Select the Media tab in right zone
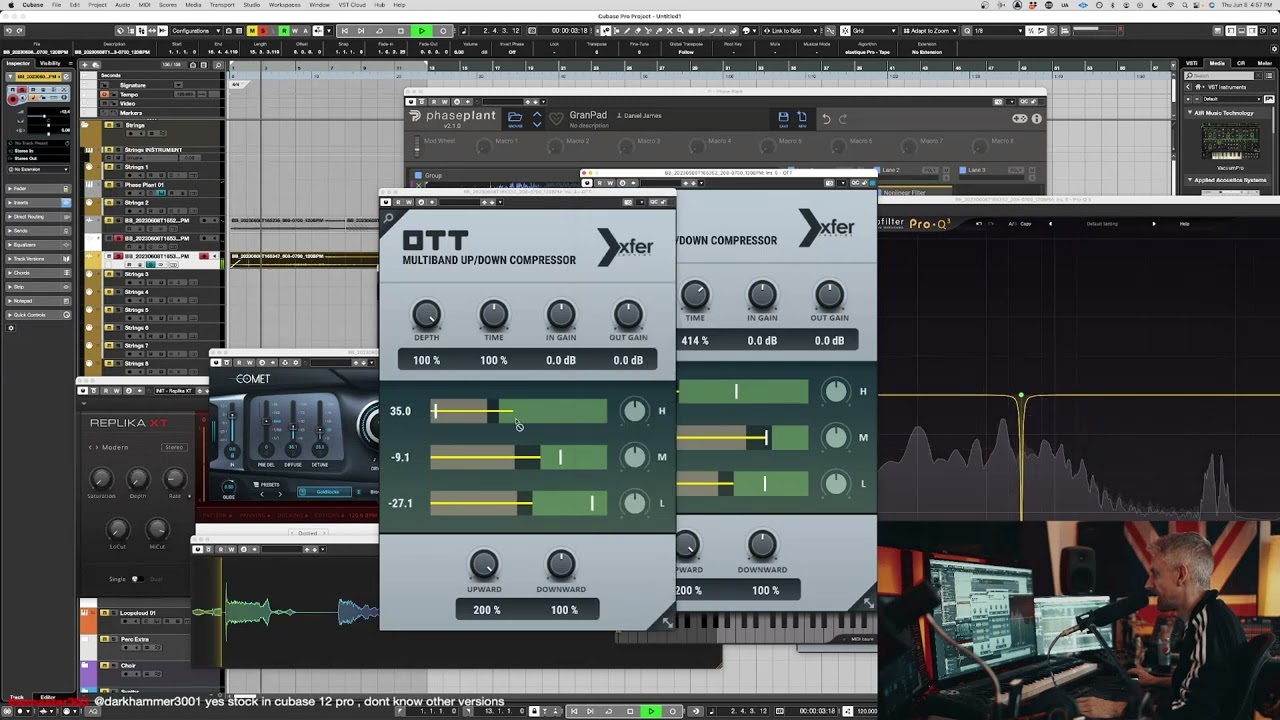Viewport: 1280px width, 720px height. point(1217,63)
